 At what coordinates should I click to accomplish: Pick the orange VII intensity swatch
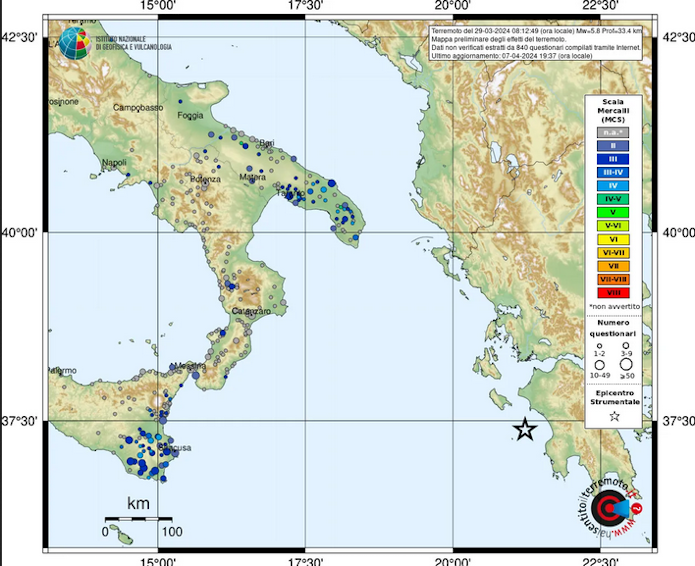click(x=614, y=265)
